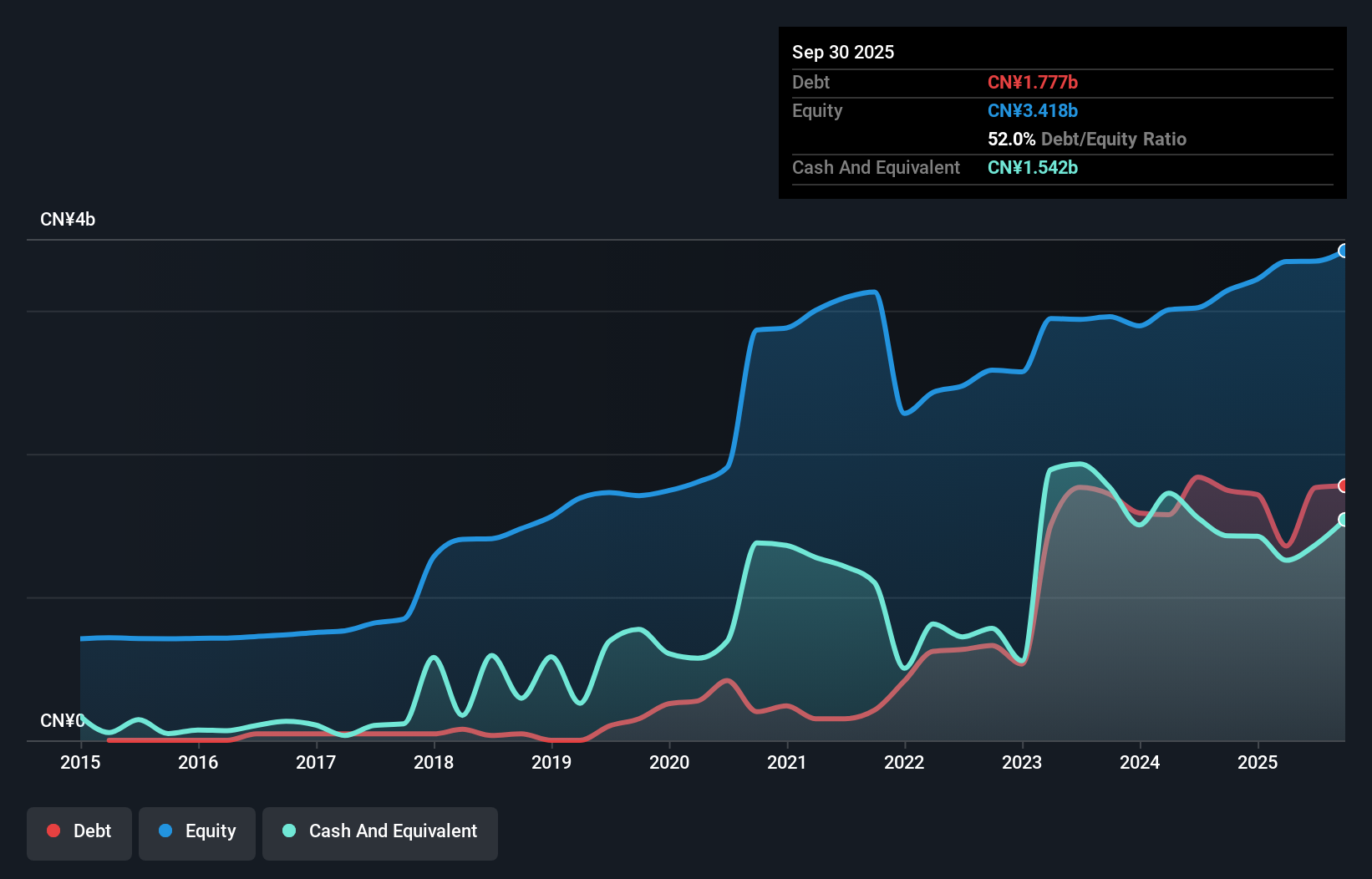The height and width of the screenshot is (879, 1372).
Task: Click the Cash value CN¥1.542b in tooltip
Action: [x=1033, y=168]
